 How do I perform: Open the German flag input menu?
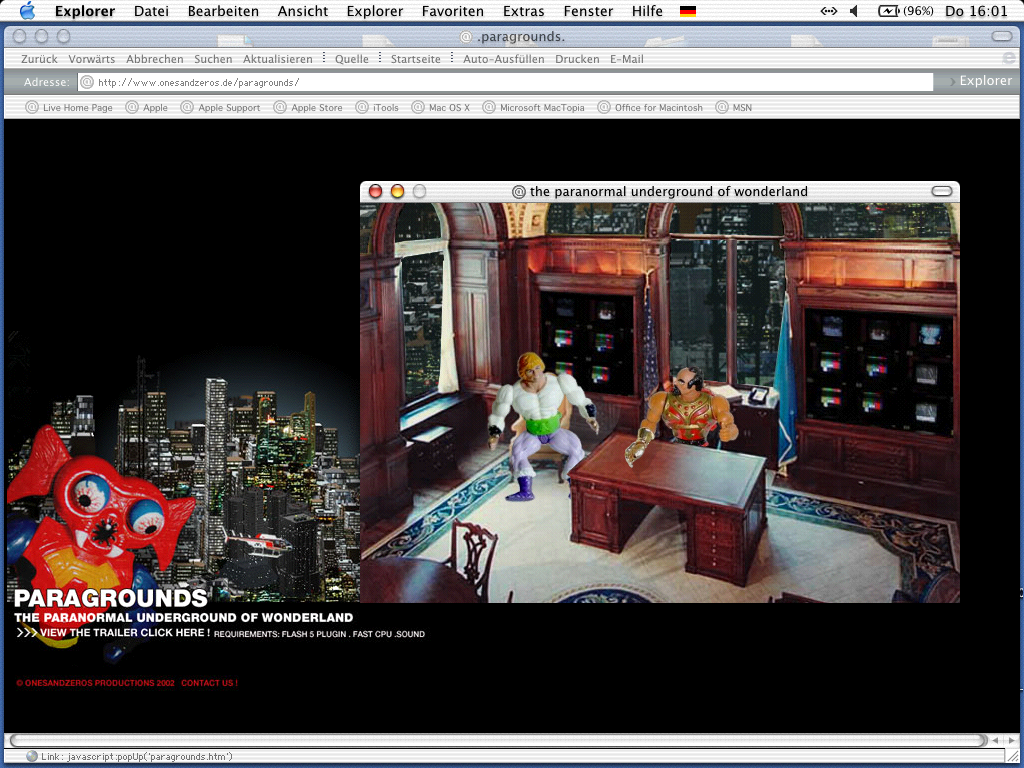coord(688,11)
